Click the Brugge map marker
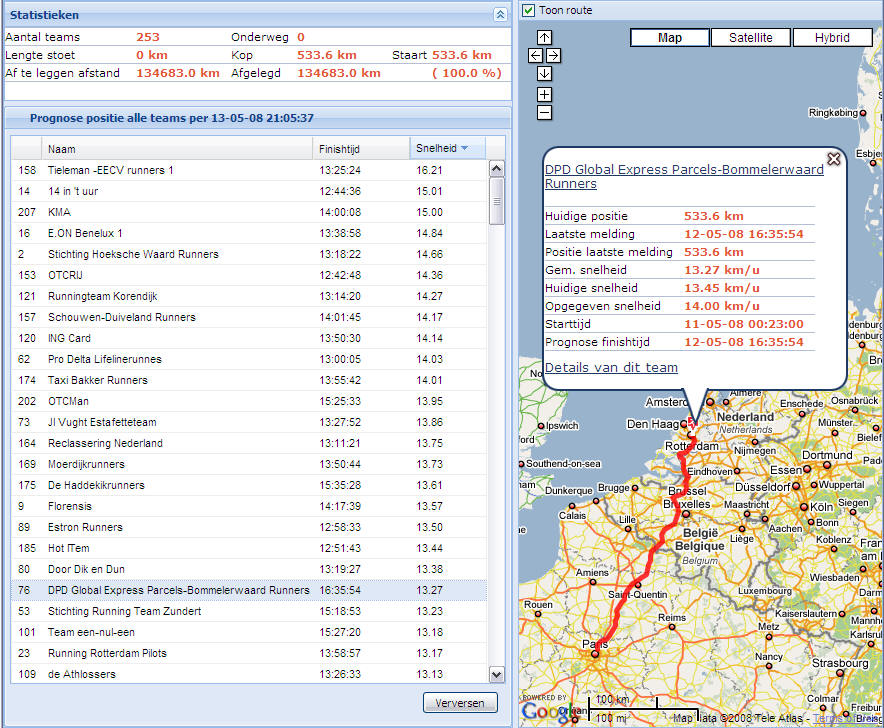The height and width of the screenshot is (728, 884). [635, 488]
